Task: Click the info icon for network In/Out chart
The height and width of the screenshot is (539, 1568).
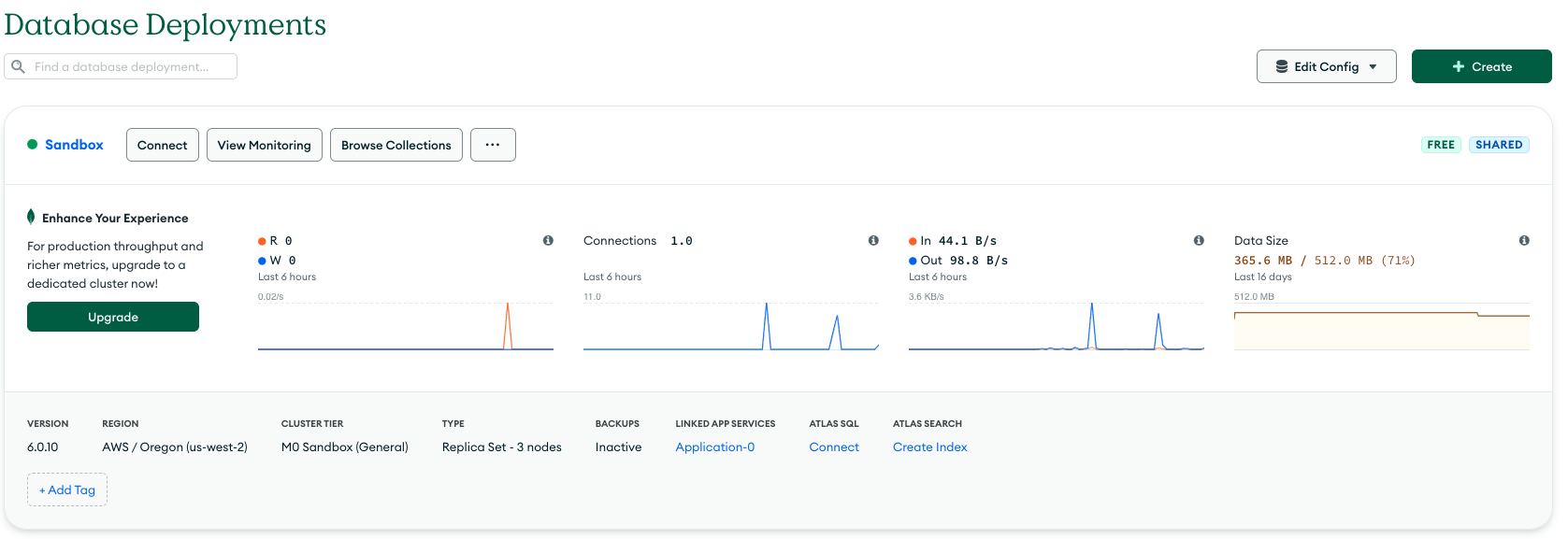Action: coord(1199,241)
